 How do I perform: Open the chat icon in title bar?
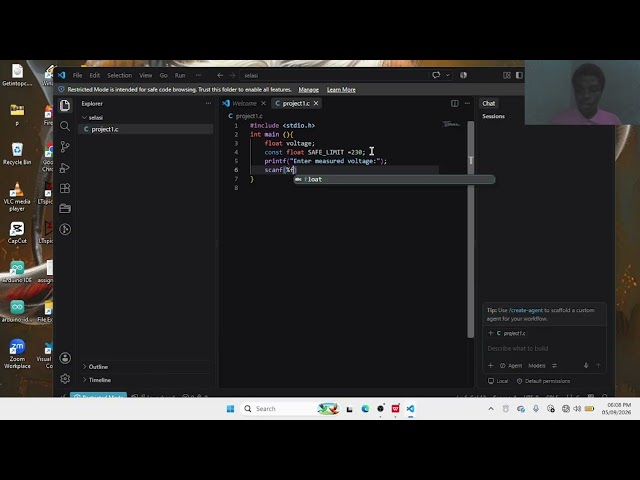click(x=436, y=75)
